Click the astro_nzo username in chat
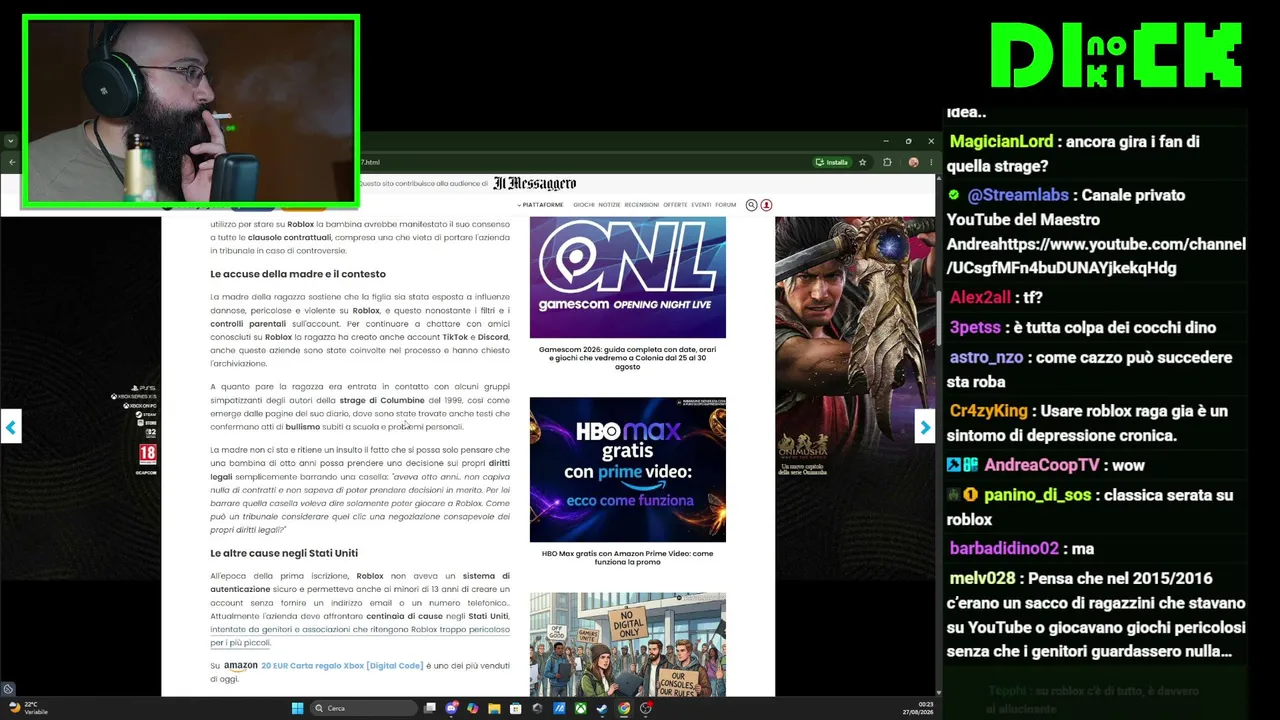This screenshot has width=1280, height=720. 986,358
